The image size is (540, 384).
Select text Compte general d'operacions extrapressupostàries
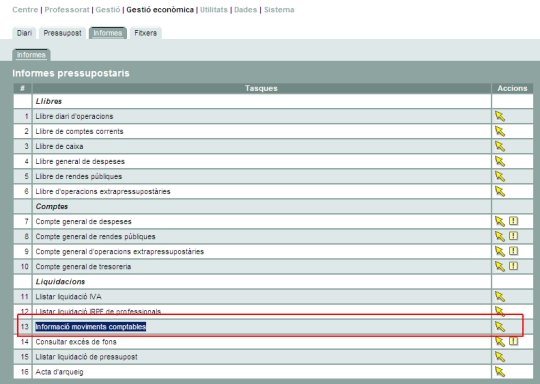[x=120, y=252]
